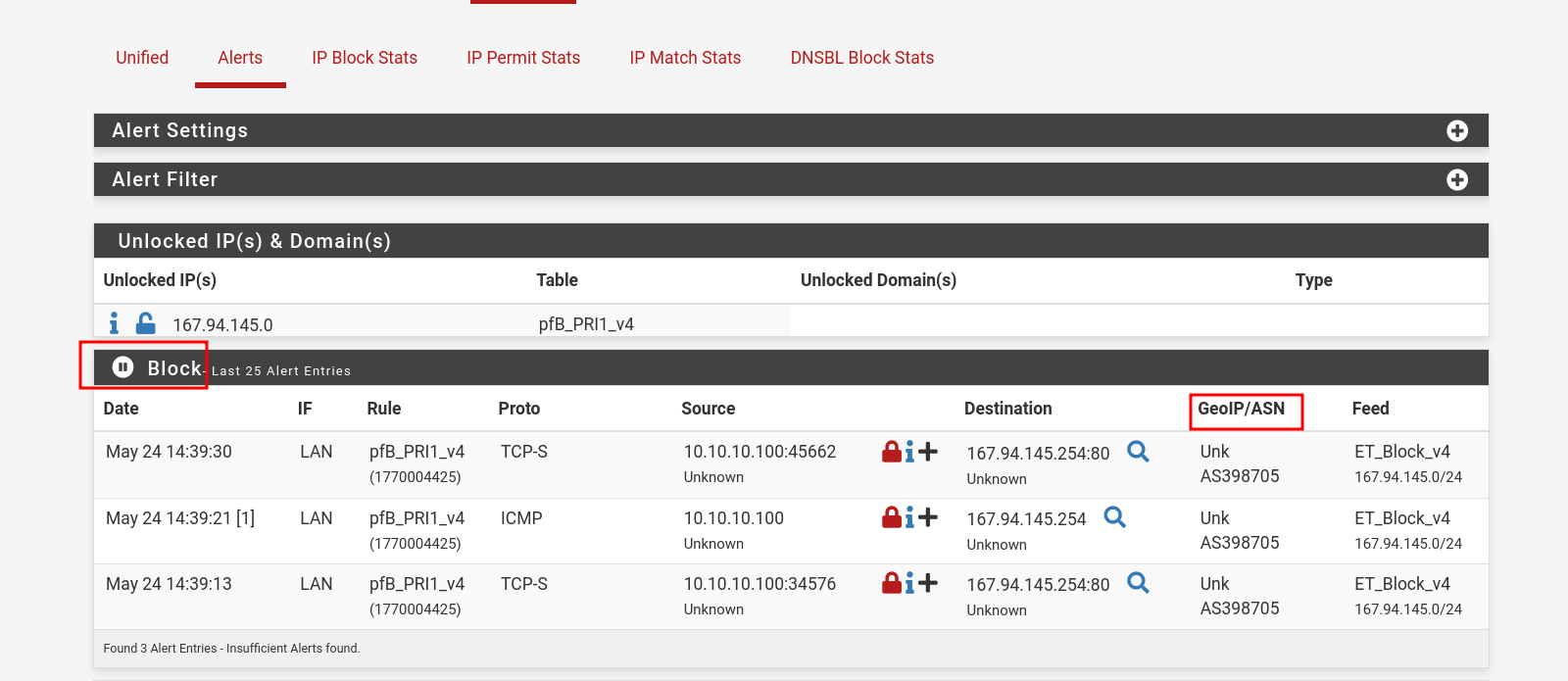The height and width of the screenshot is (681, 1568).
Task: Click plus icon in the 14:39:13 alert row
Action: point(928,583)
